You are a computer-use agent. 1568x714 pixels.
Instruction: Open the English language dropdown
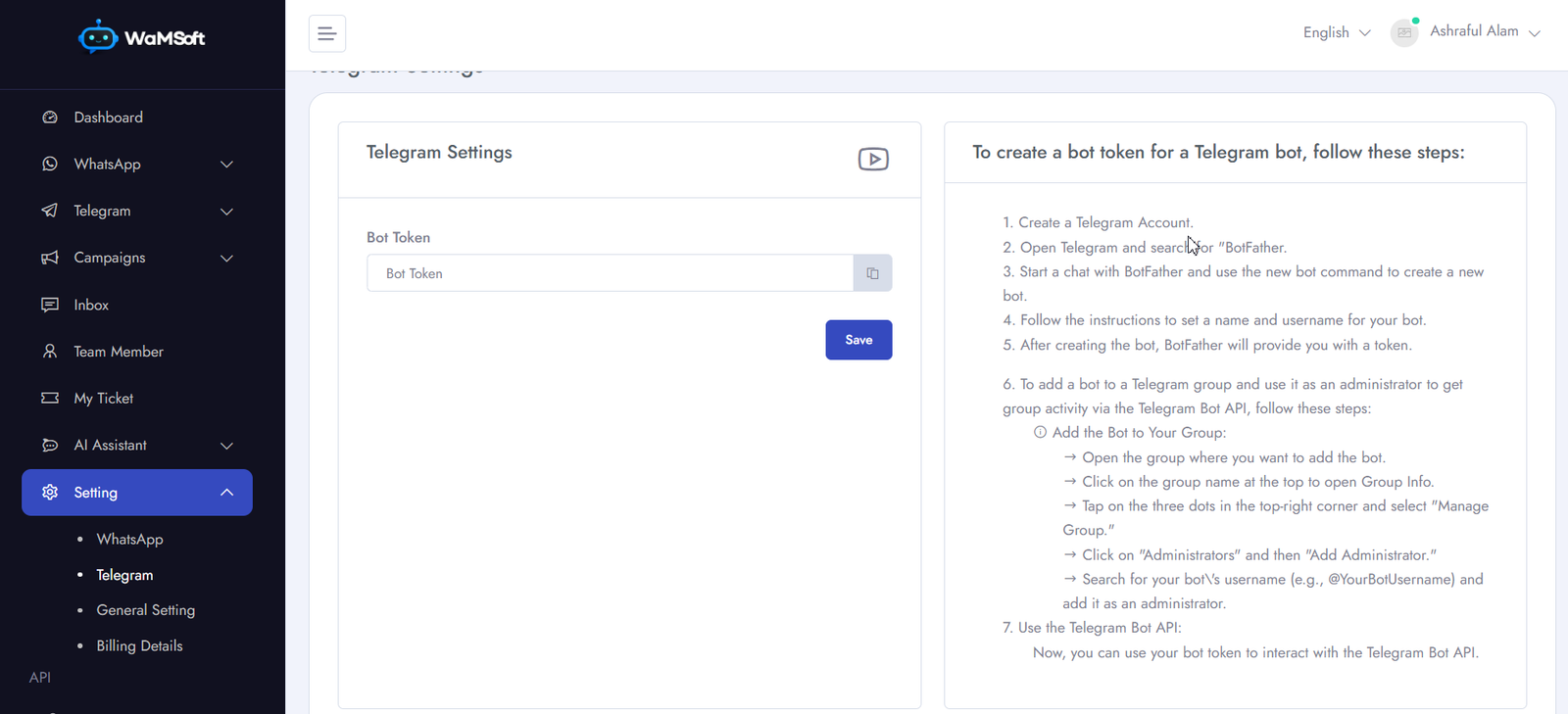point(1337,32)
